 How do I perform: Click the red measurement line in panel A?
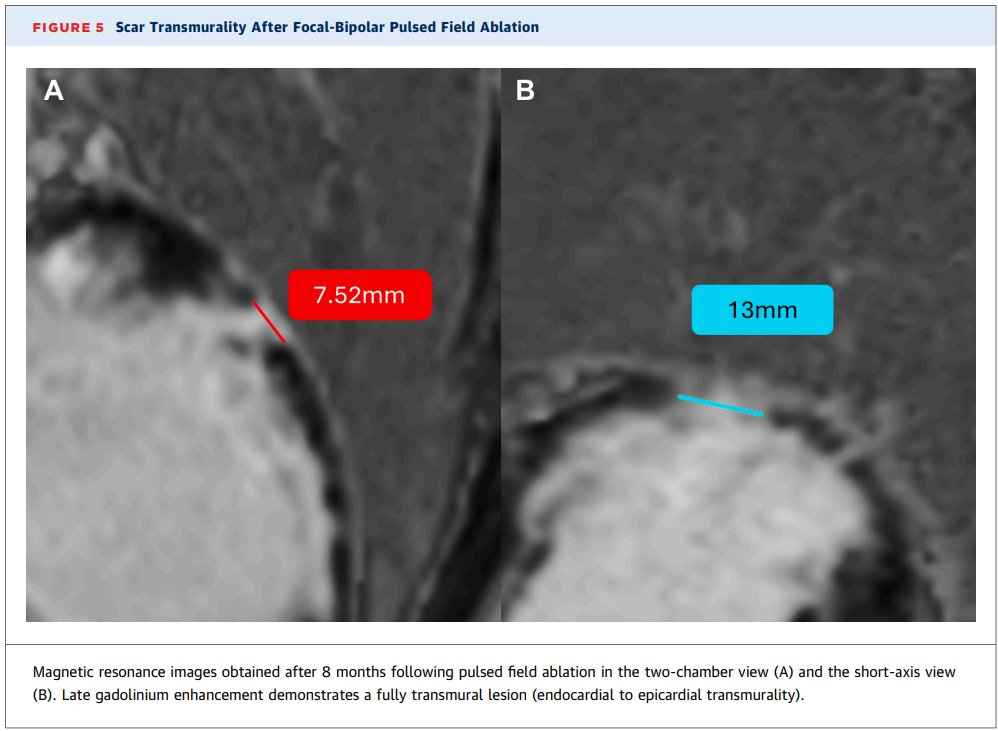[269, 322]
